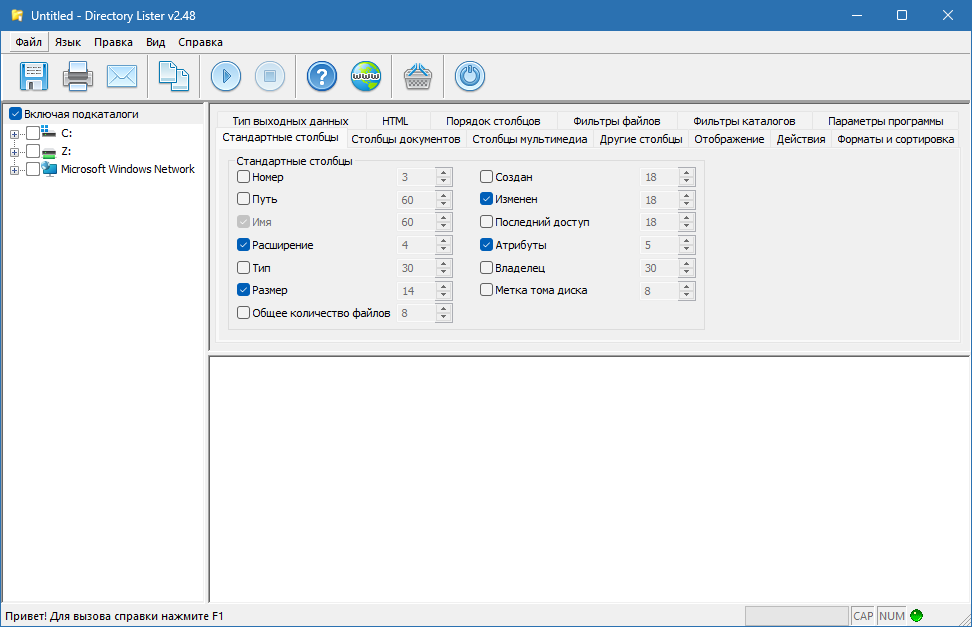This screenshot has width=972, height=627.
Task: Click the Print toolbar icon
Action: coord(78,76)
